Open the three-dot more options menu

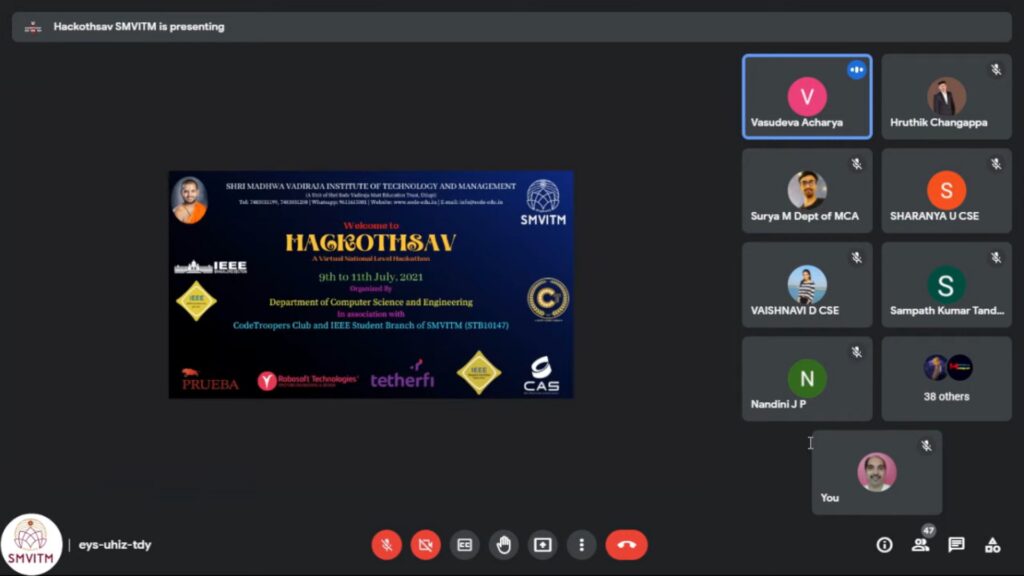581,545
